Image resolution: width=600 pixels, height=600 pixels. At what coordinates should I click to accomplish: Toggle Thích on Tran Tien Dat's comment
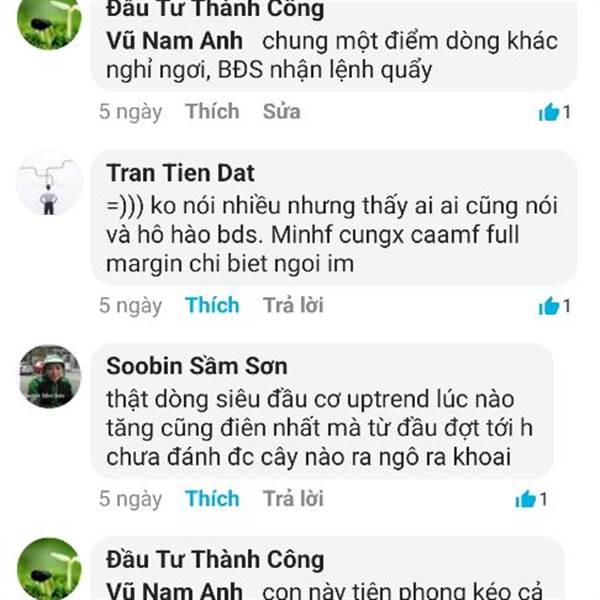click(x=212, y=305)
